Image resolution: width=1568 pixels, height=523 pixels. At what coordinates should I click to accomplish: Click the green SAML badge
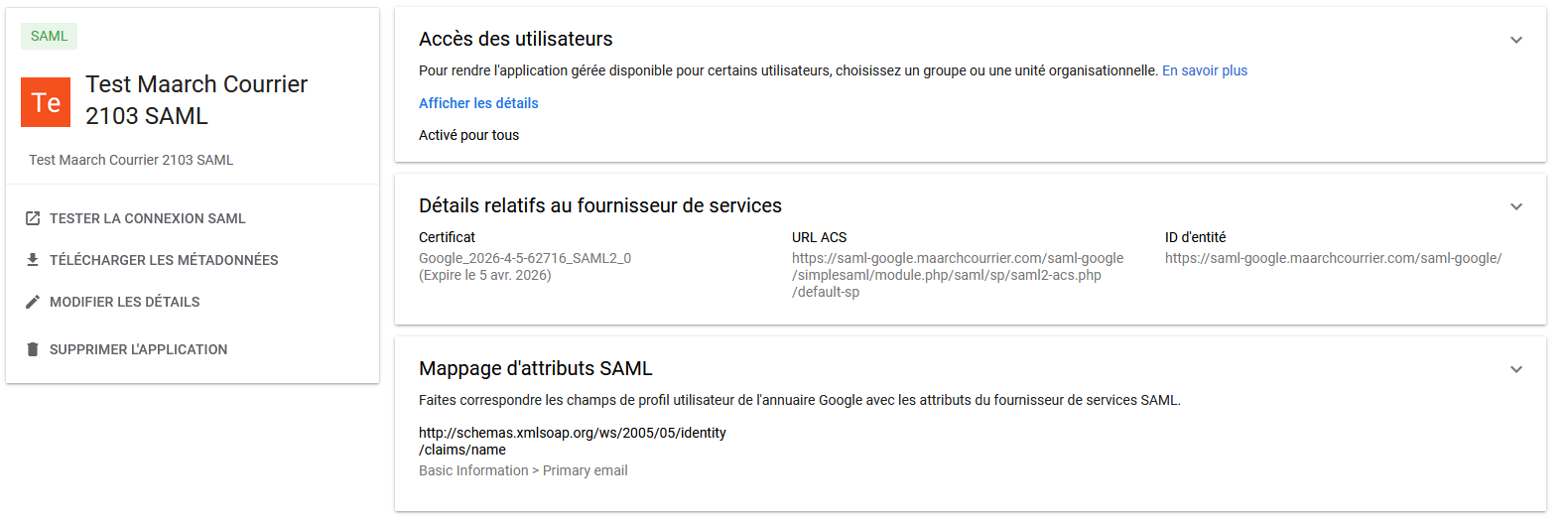click(x=49, y=37)
